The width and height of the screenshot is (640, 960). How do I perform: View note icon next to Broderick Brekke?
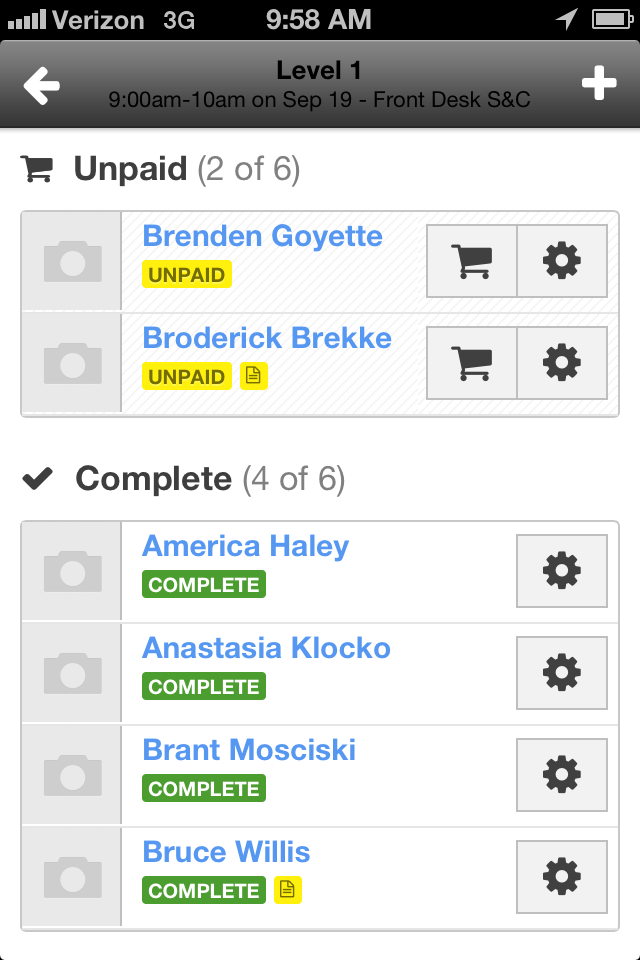click(x=254, y=376)
